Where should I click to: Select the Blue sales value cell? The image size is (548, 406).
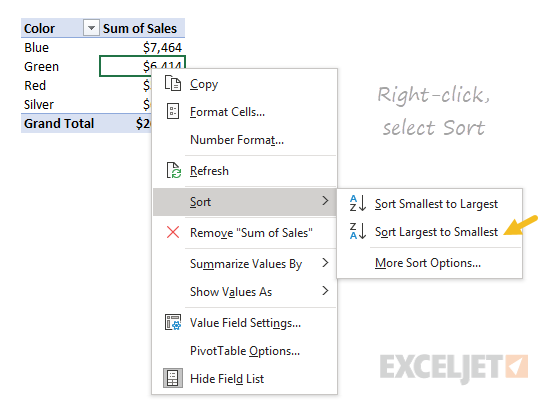[x=143, y=48]
